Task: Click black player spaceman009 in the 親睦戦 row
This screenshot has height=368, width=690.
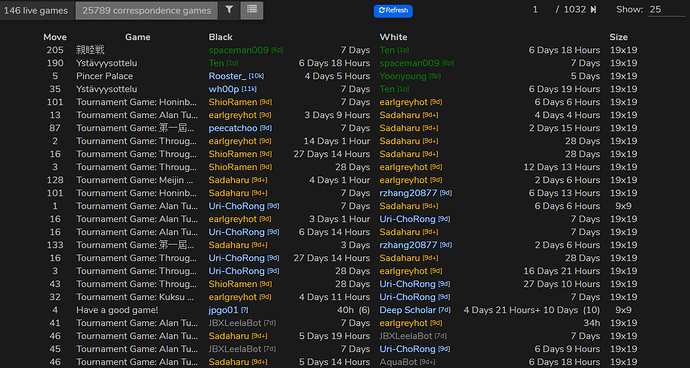Action: pyautogui.click(x=239, y=50)
